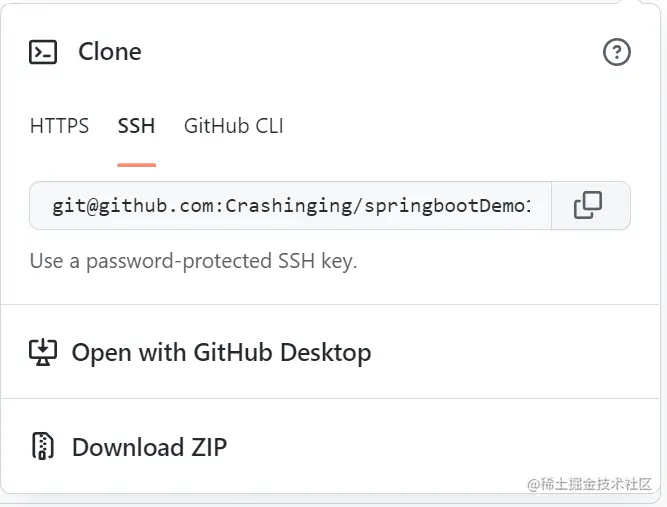The image size is (667, 507).
Task: Select the SSH tab
Action: pyautogui.click(x=136, y=126)
